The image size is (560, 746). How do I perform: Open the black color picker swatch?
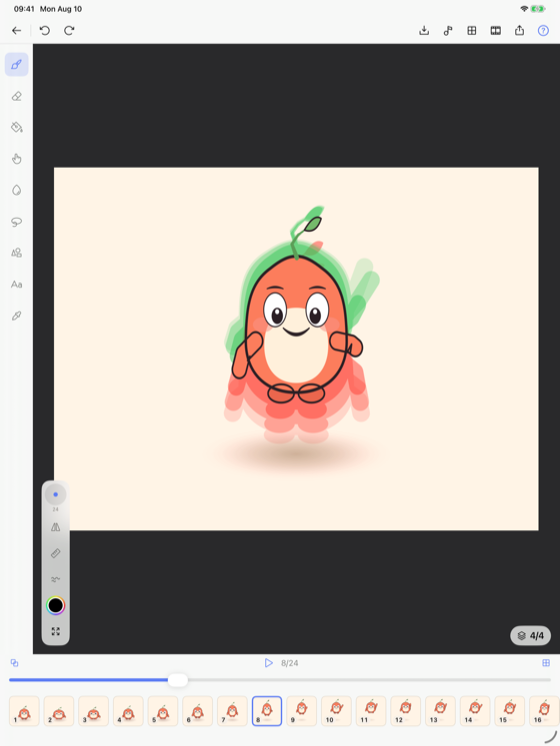[x=56, y=605]
